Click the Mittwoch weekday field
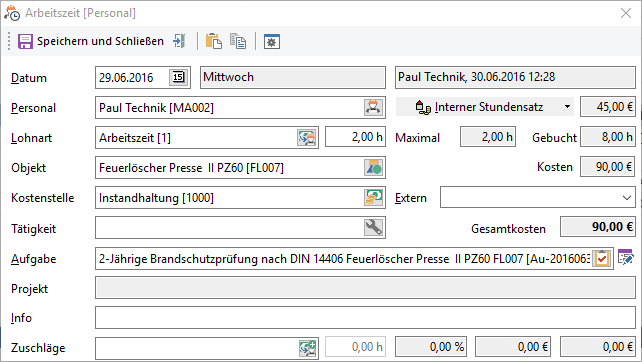Image resolution: width=642 pixels, height=362 pixels. (293, 77)
